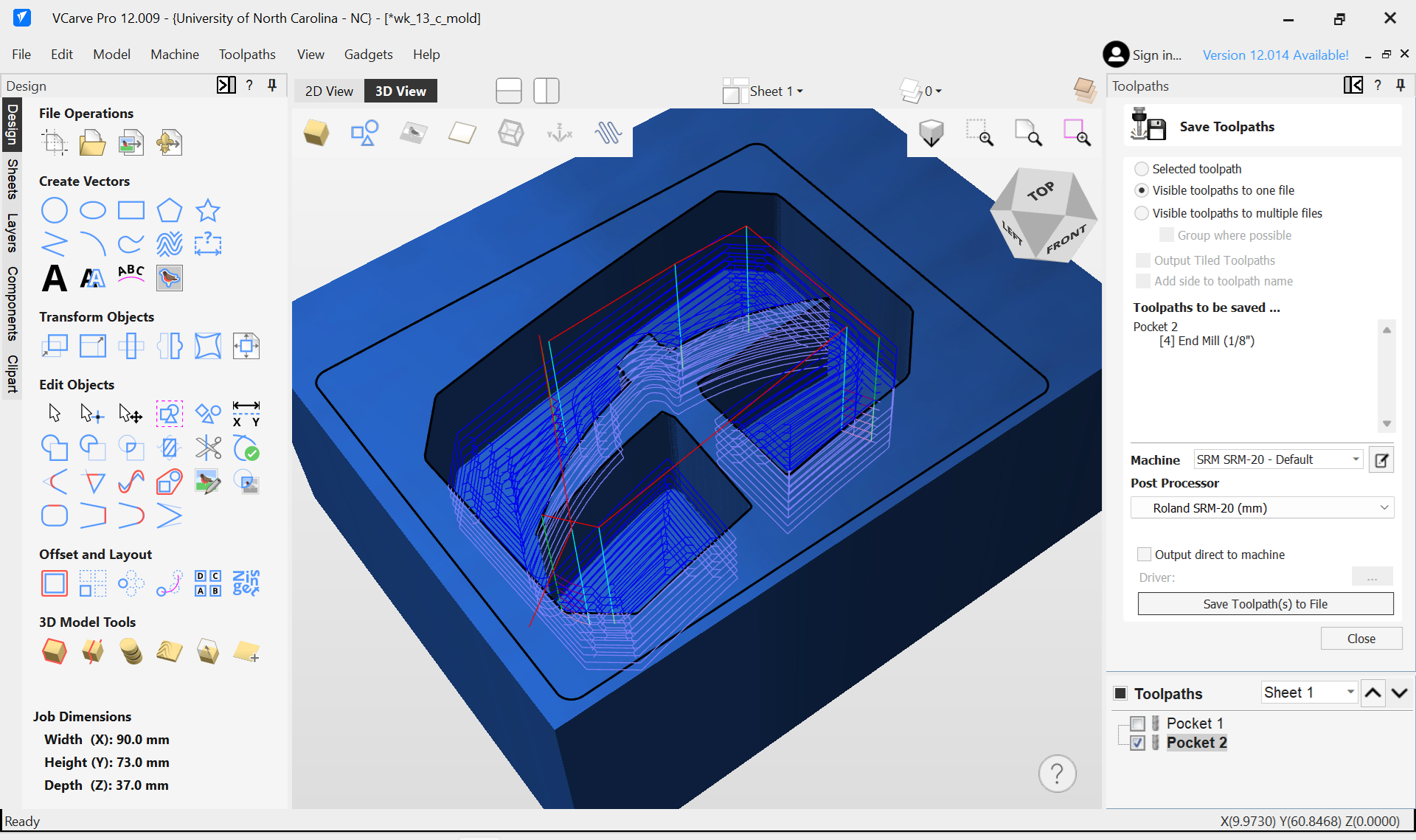The height and width of the screenshot is (840, 1416).
Task: Open the Model menu
Action: 111,54
